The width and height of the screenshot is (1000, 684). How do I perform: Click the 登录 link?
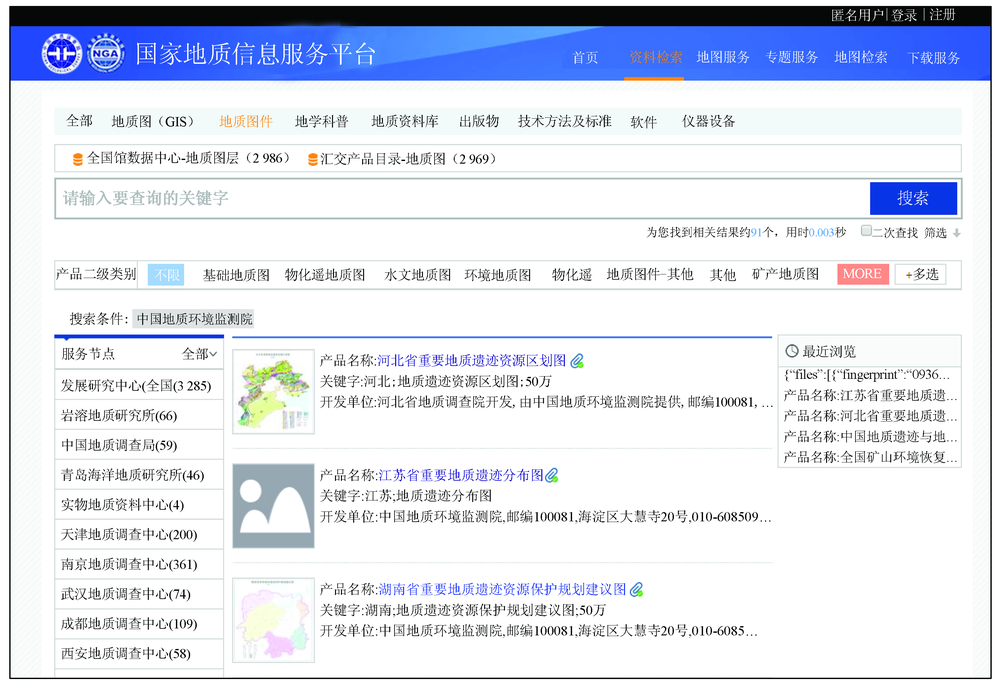click(904, 15)
